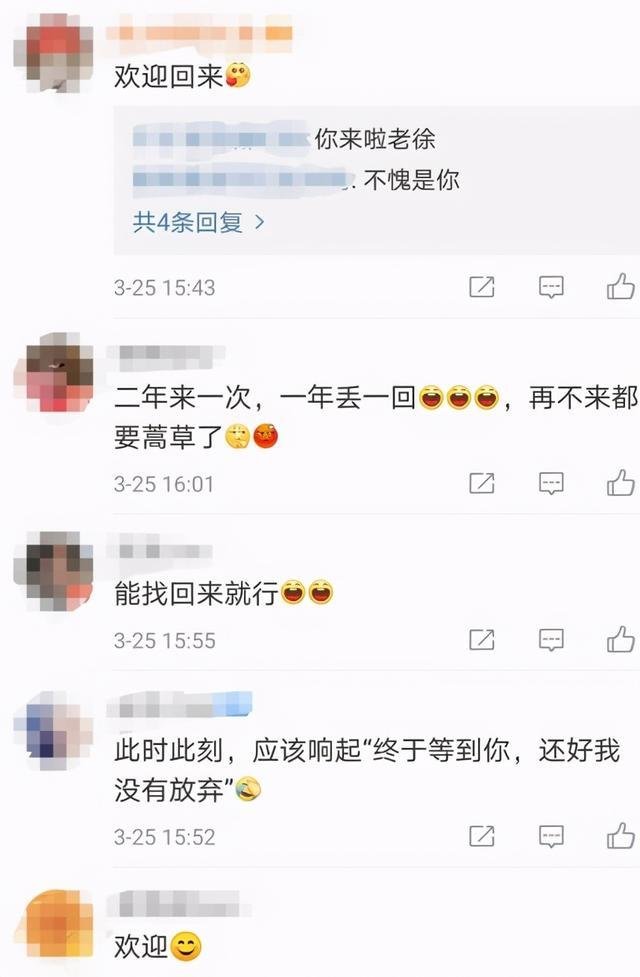Image resolution: width=640 pixels, height=977 pixels.
Task: Expand the 共4条回复 replies link
Action: click(199, 222)
